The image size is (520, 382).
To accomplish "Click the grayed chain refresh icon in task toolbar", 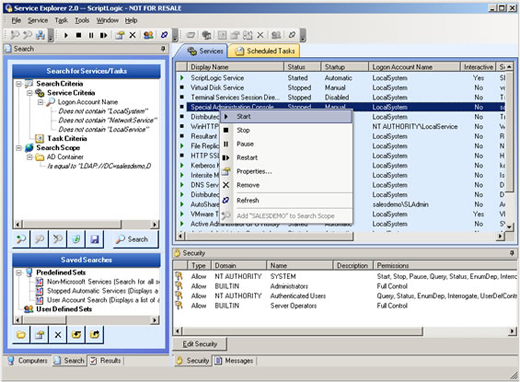I will [292, 35].
